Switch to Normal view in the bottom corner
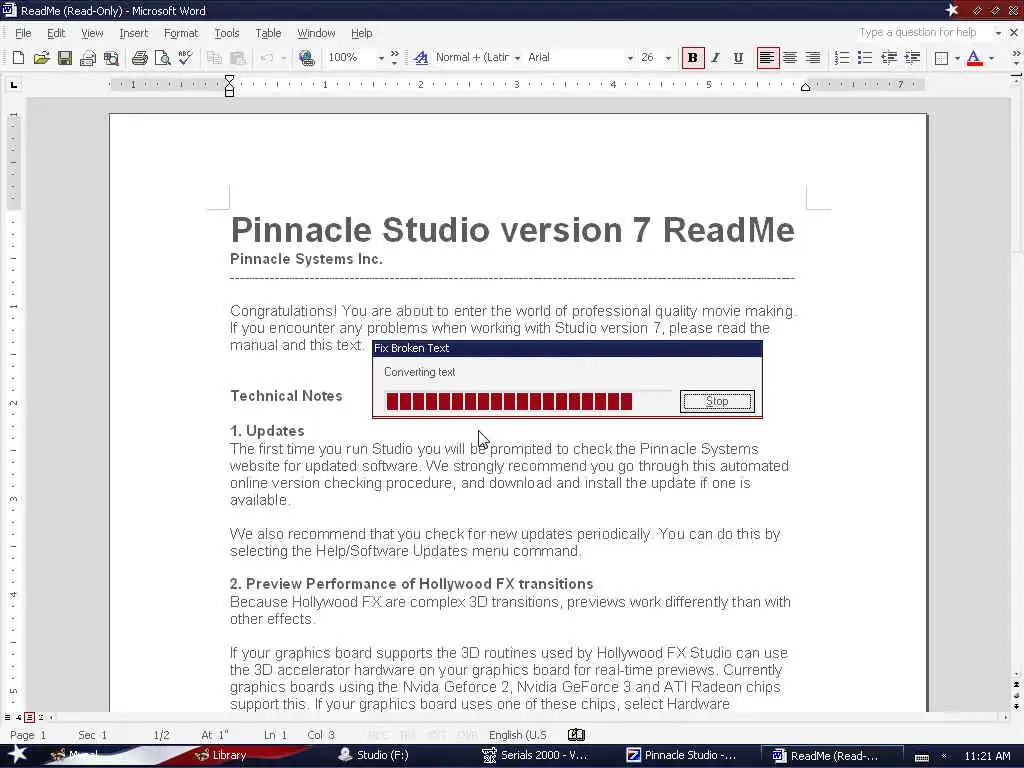The width and height of the screenshot is (1024, 768). 7,717
